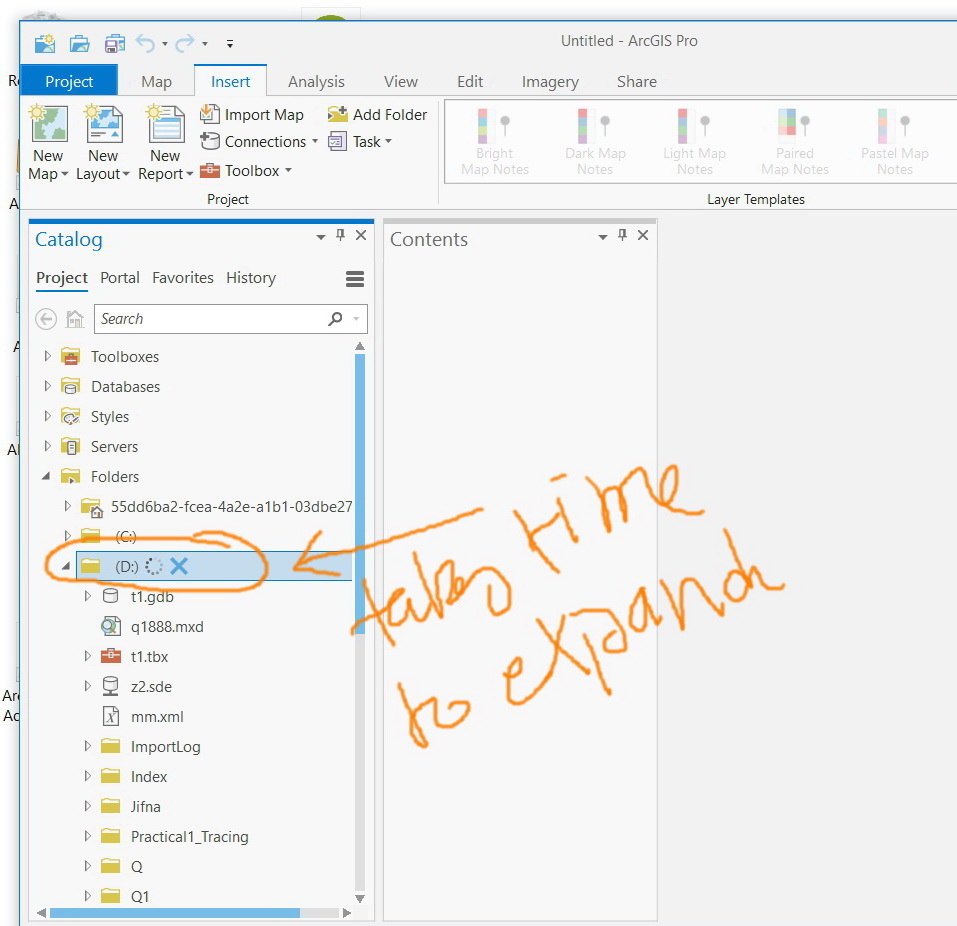
Task: Select the z2.sde connection item
Action: pyautogui.click(x=151, y=686)
